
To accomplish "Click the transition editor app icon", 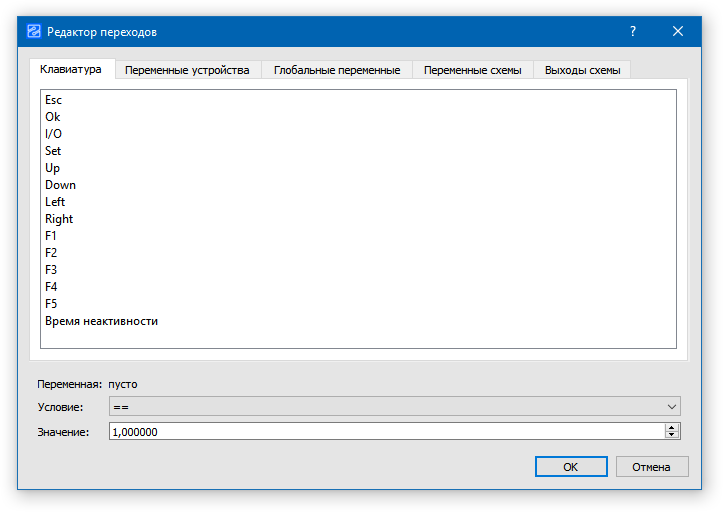I will (34, 32).
